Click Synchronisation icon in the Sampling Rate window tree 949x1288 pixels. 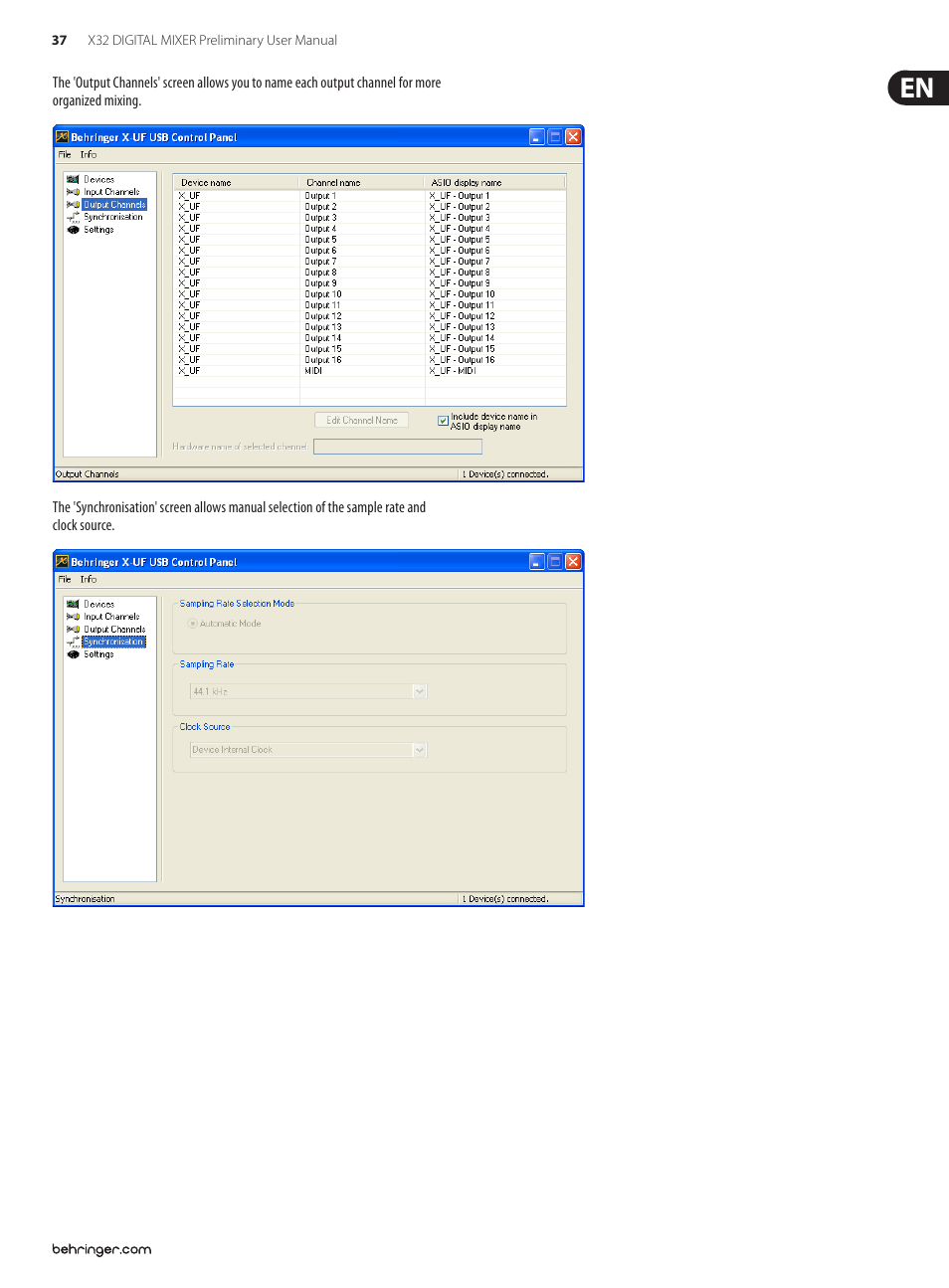[73, 642]
